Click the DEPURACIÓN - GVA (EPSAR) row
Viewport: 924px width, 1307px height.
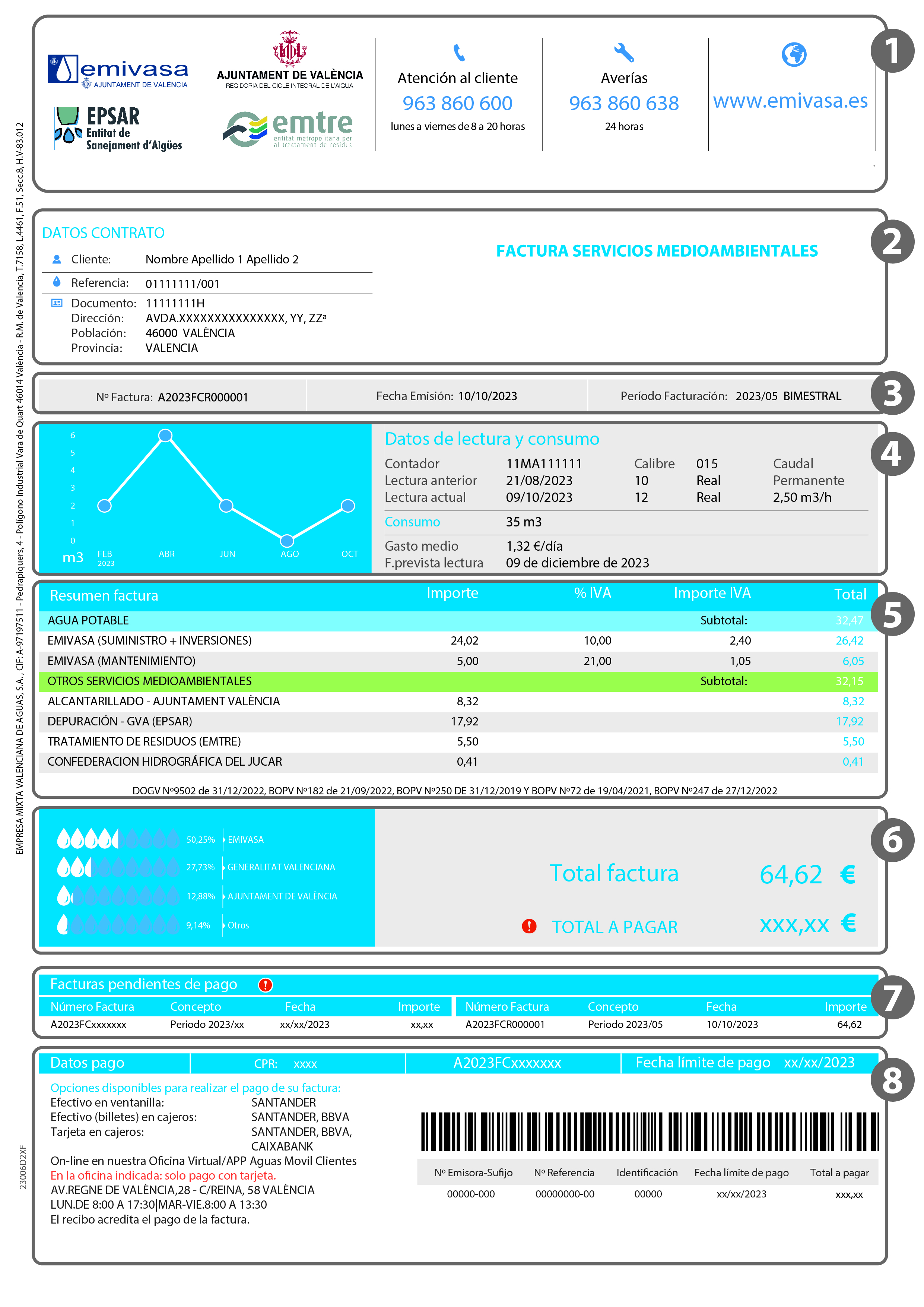(458, 722)
